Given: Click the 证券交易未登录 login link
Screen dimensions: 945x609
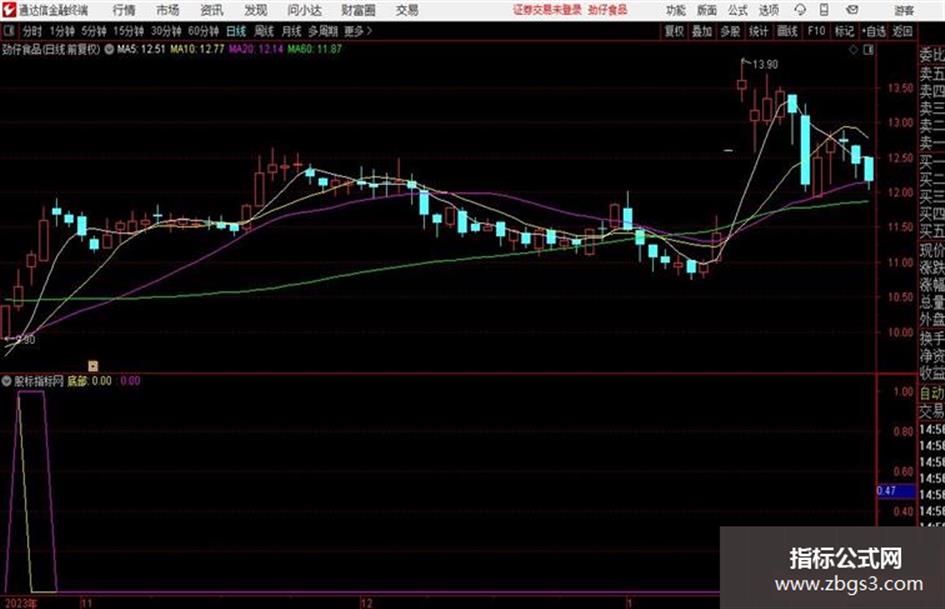Looking at the screenshot, I should point(547,10).
